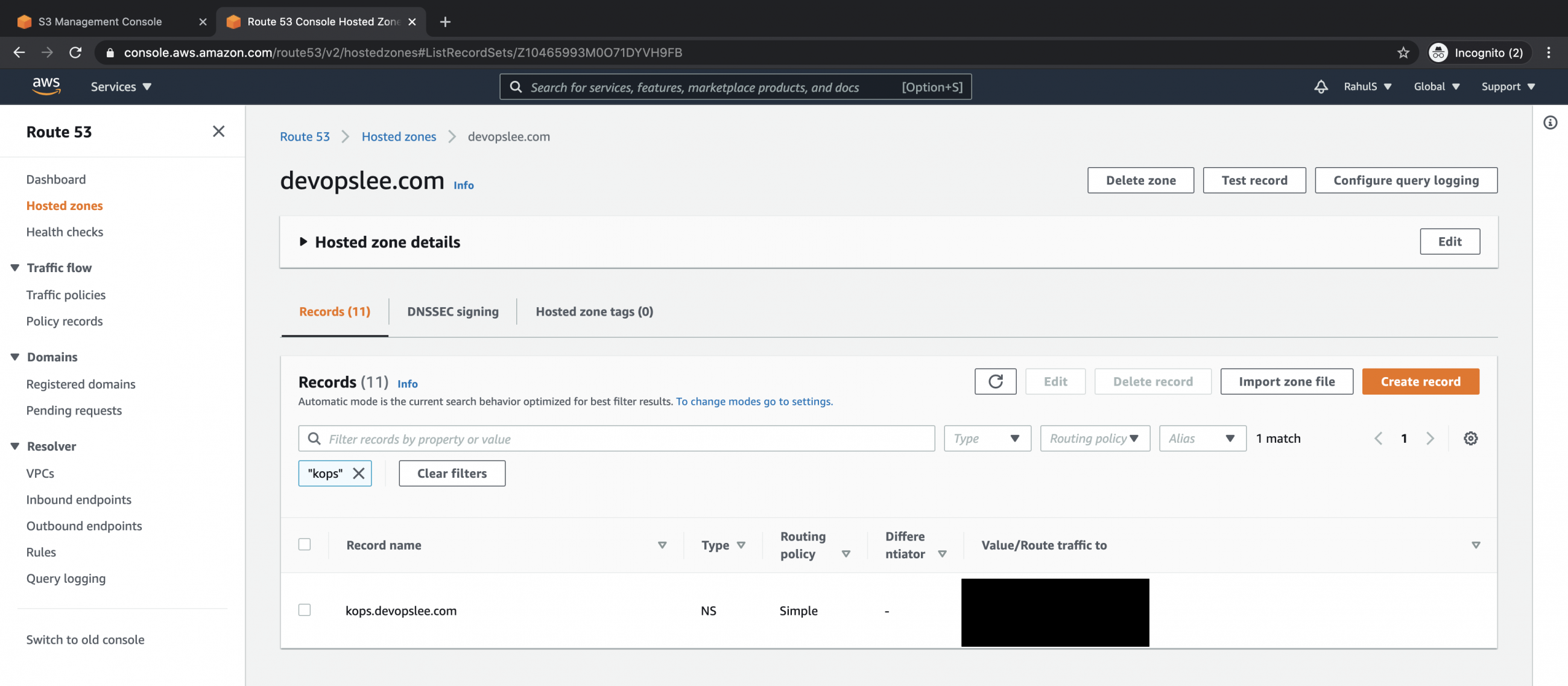1568x686 pixels.
Task: Open Hosted zones from the breadcrumb
Action: coord(398,136)
